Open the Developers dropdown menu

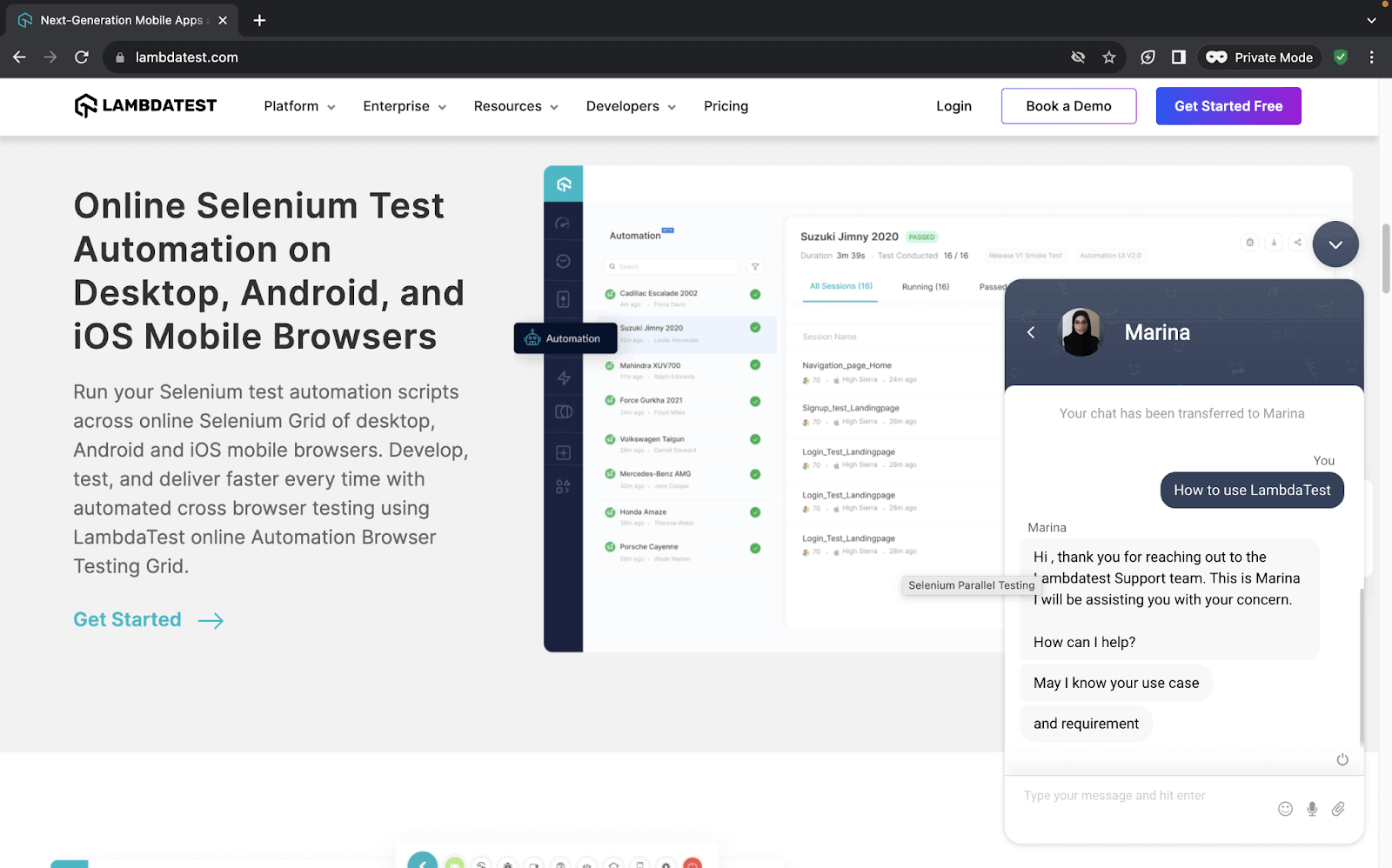tap(631, 106)
